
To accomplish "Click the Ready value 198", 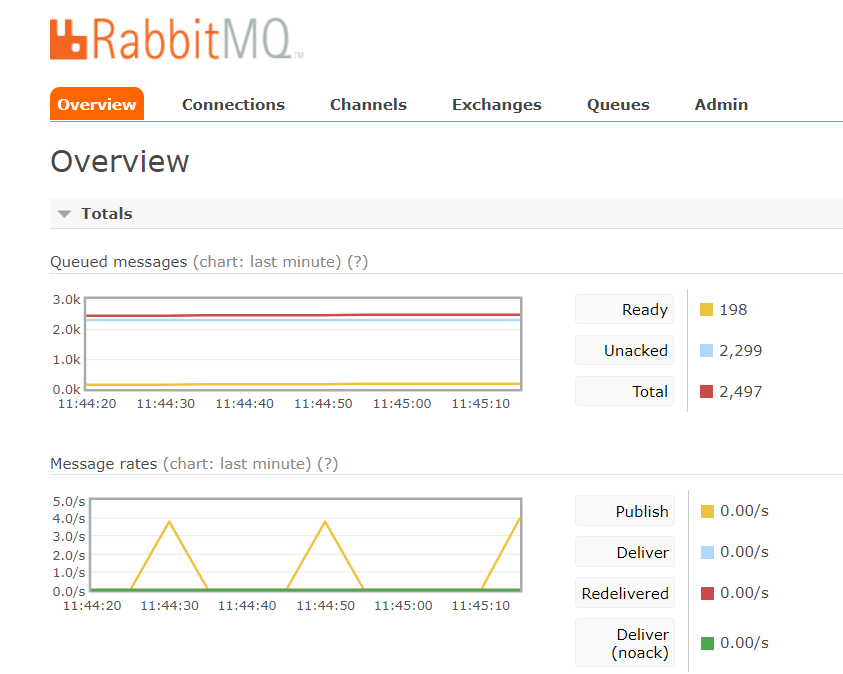I will click(733, 310).
